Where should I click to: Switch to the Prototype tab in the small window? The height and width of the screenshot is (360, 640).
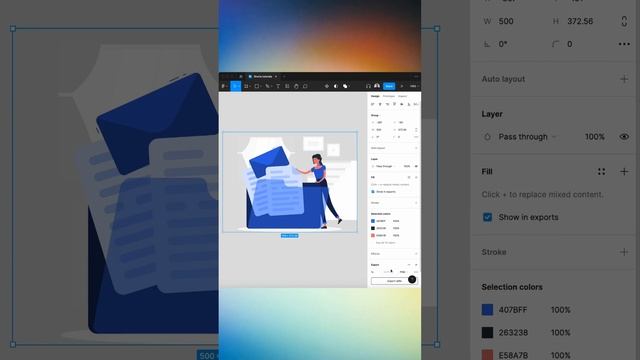[389, 96]
